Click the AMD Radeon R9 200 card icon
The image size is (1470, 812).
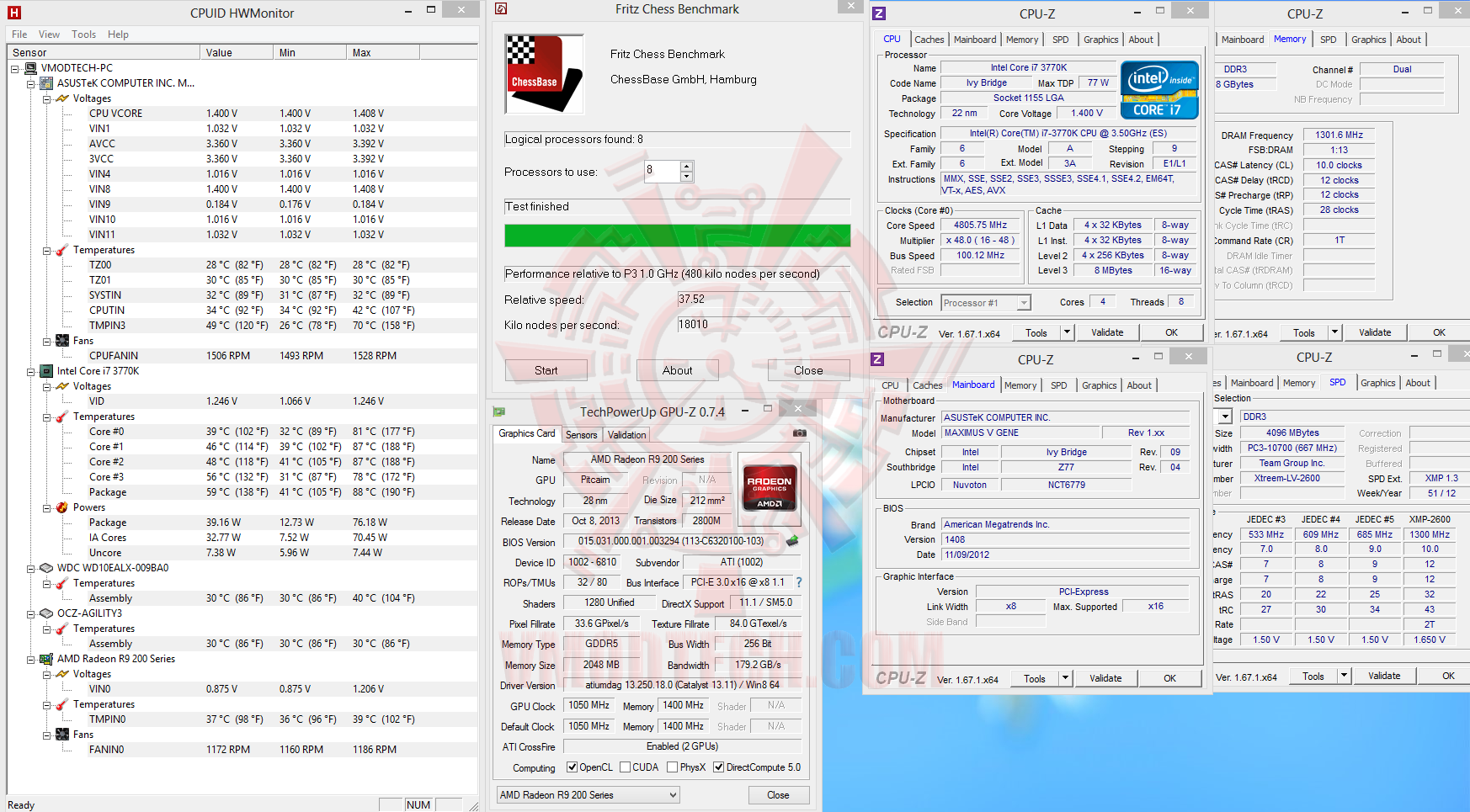pyautogui.click(x=47, y=659)
